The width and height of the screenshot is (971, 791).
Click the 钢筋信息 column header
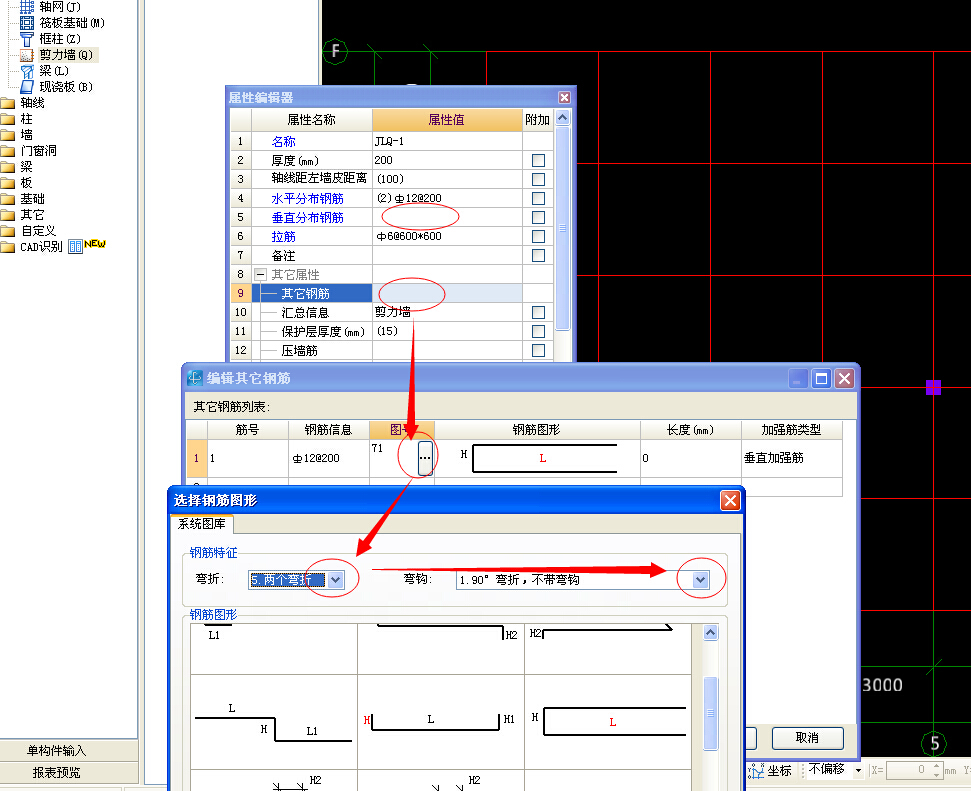[328, 429]
